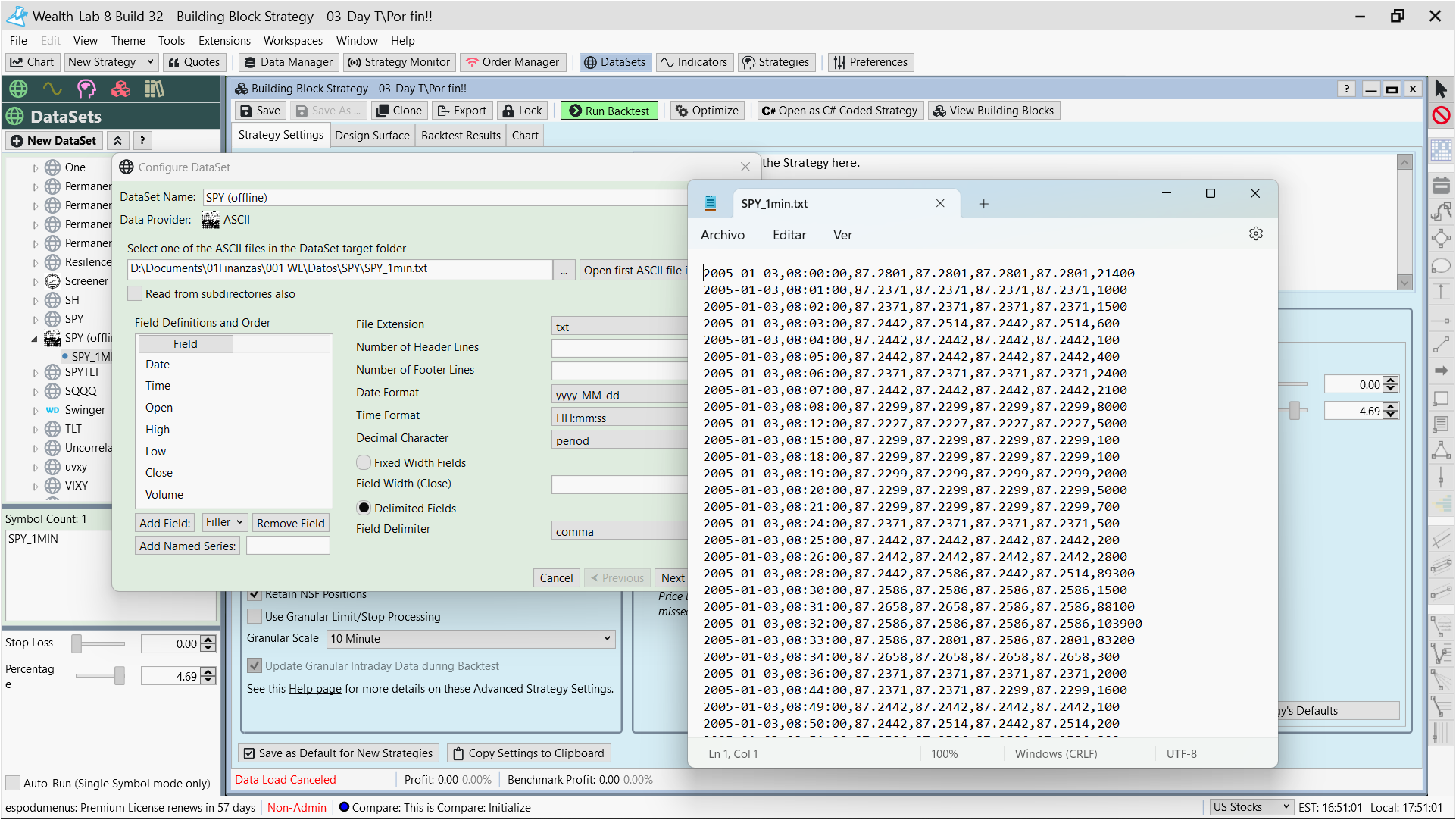
Task: Open the Strategy Monitor
Action: click(x=399, y=62)
